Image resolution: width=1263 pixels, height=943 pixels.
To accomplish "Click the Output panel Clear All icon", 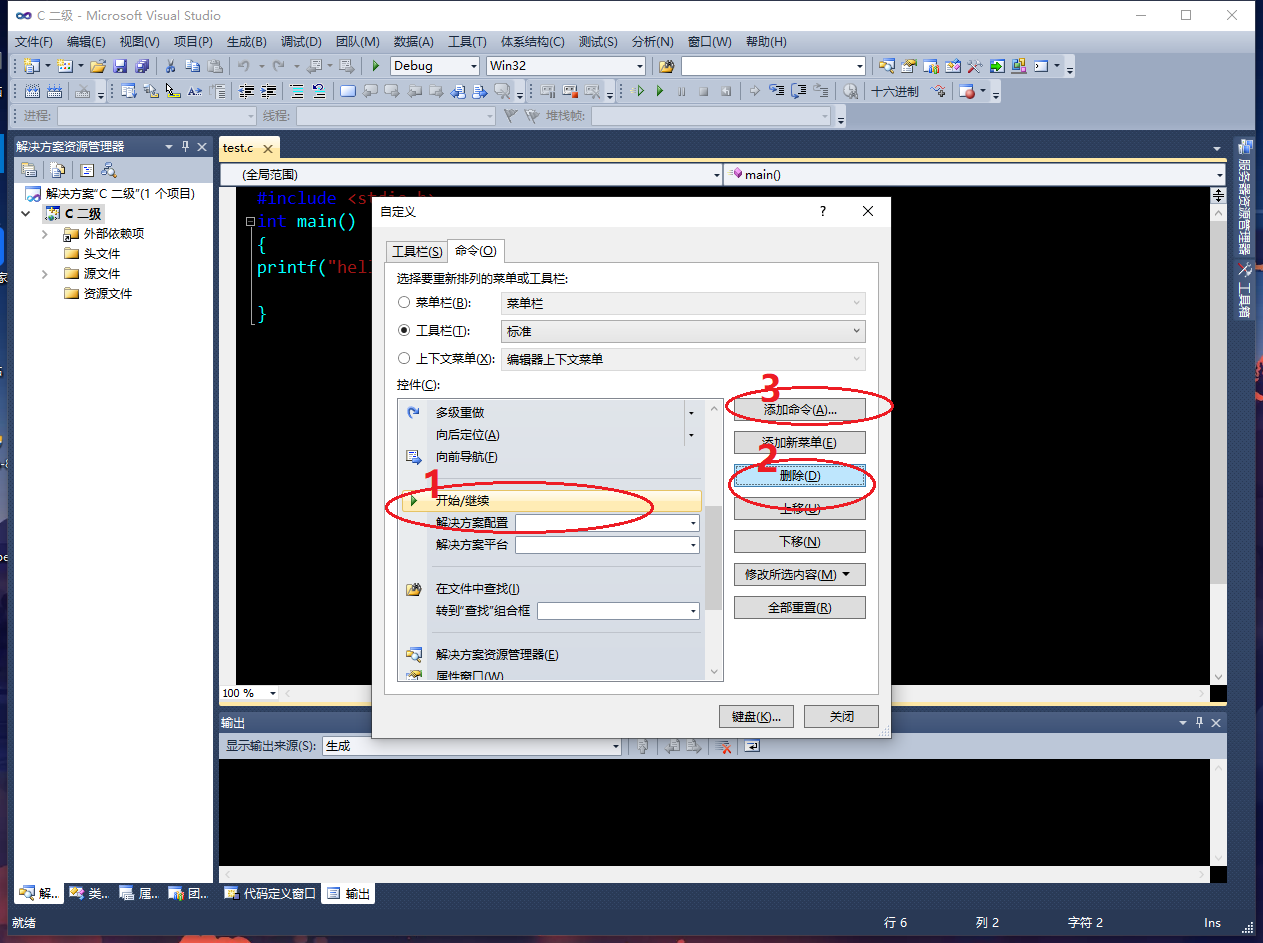I will click(724, 746).
